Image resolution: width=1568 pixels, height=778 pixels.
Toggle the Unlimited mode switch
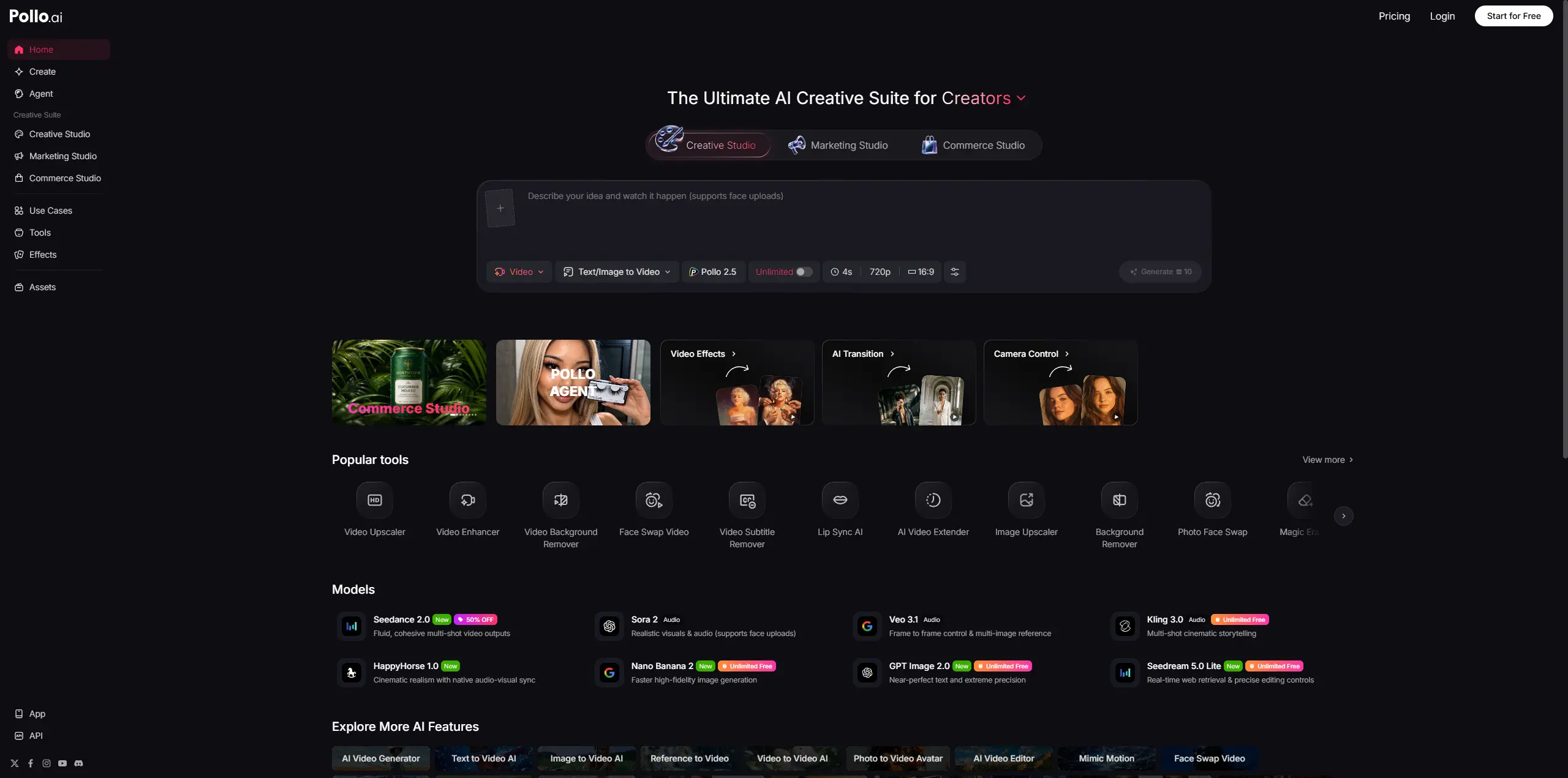point(804,272)
